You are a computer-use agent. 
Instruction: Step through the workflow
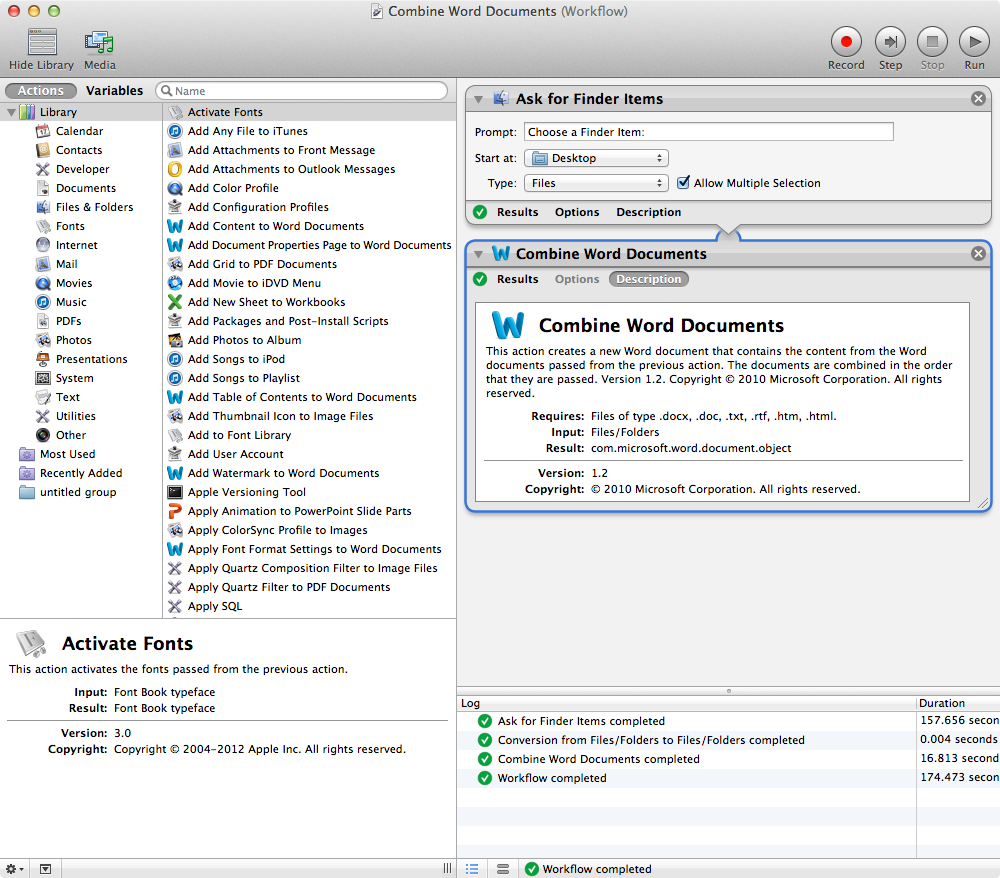[x=890, y=48]
